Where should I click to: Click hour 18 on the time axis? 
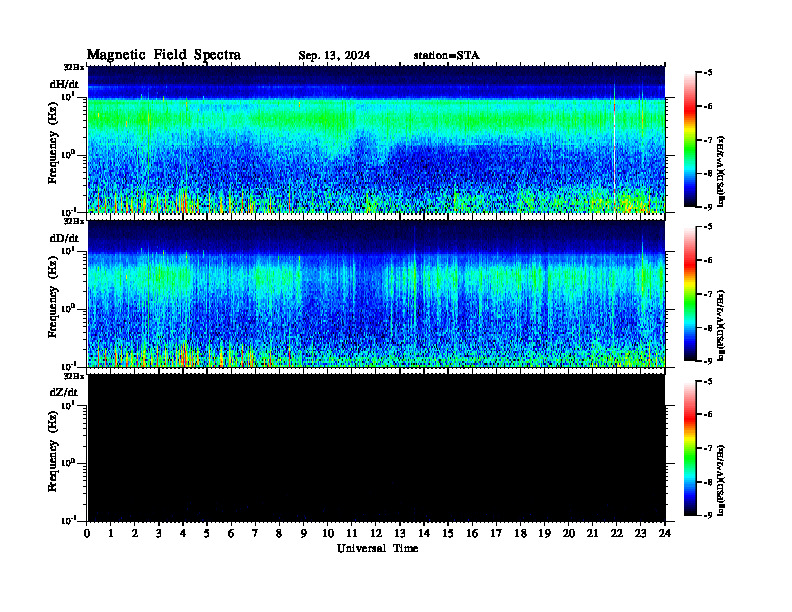click(520, 533)
